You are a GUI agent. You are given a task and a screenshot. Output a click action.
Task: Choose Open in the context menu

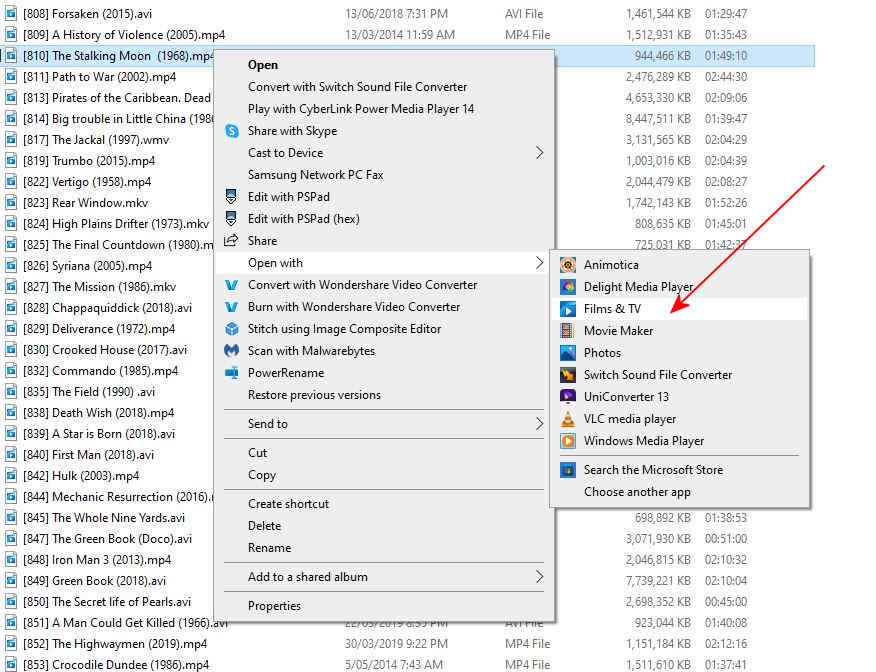(263, 65)
